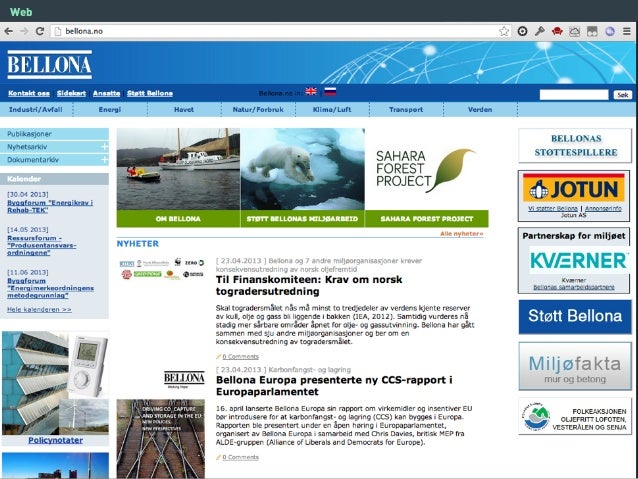Open the Energi menu
The image size is (638, 479).
pos(110,109)
